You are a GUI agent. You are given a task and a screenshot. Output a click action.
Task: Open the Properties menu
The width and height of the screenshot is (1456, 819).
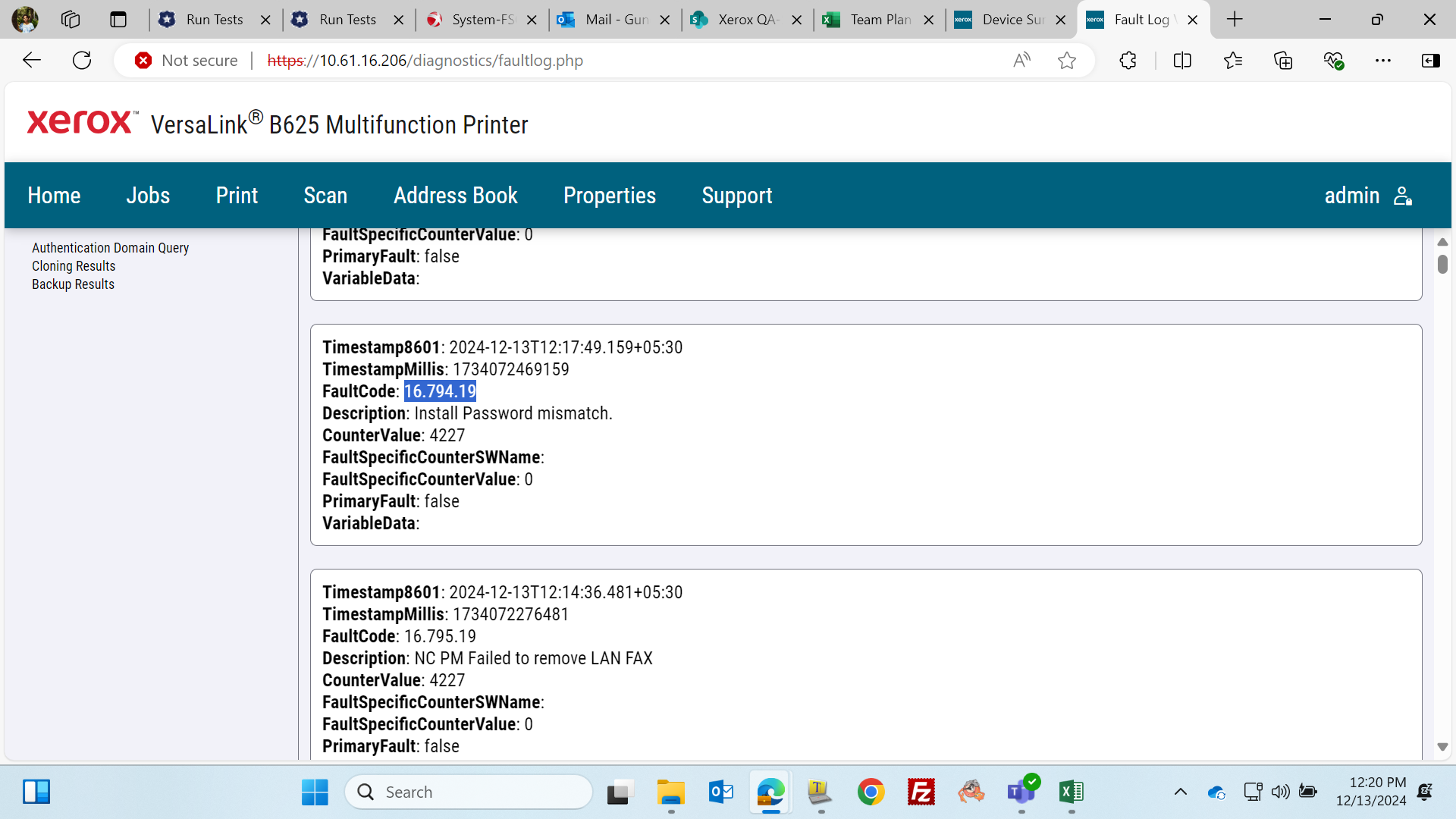tap(610, 196)
